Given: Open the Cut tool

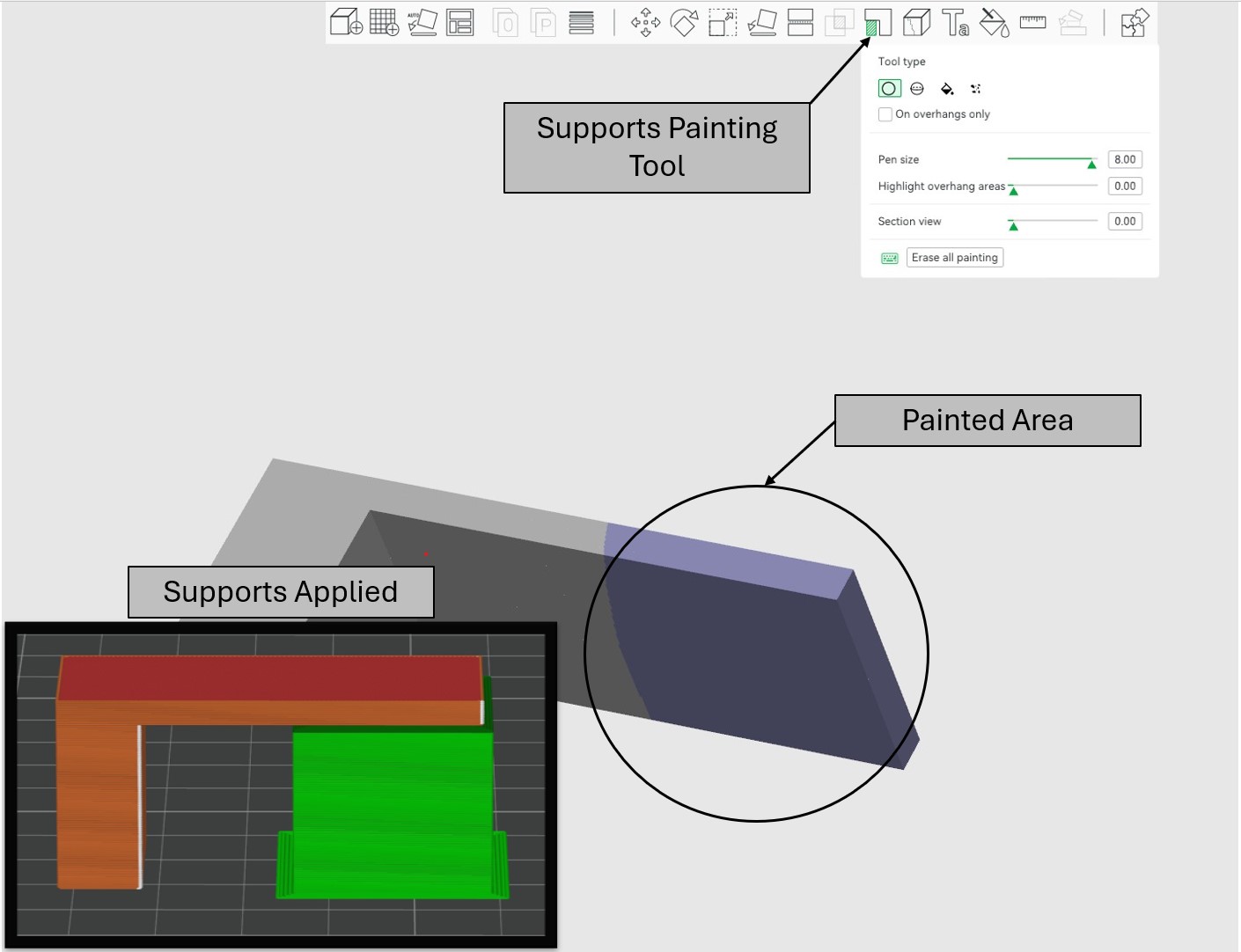Looking at the screenshot, I should 800,22.
